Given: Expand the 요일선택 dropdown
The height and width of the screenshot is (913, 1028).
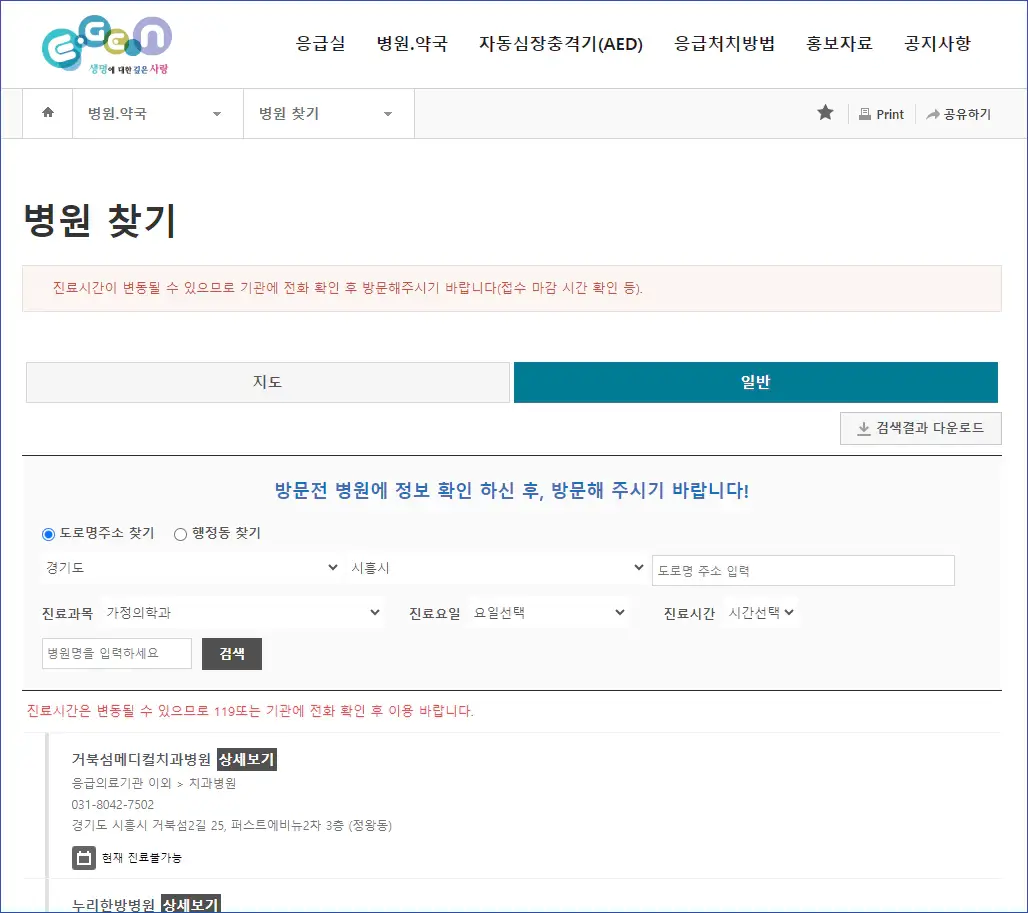Looking at the screenshot, I should coord(548,612).
